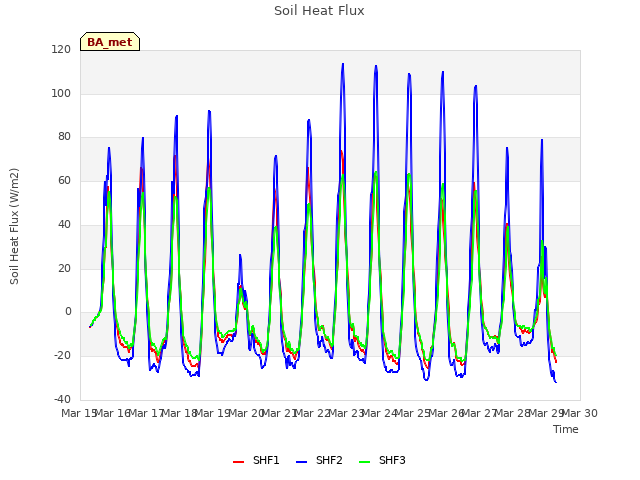Click the Mar 26 x-axis label
The width and height of the screenshot is (640, 480).
click(447, 413)
